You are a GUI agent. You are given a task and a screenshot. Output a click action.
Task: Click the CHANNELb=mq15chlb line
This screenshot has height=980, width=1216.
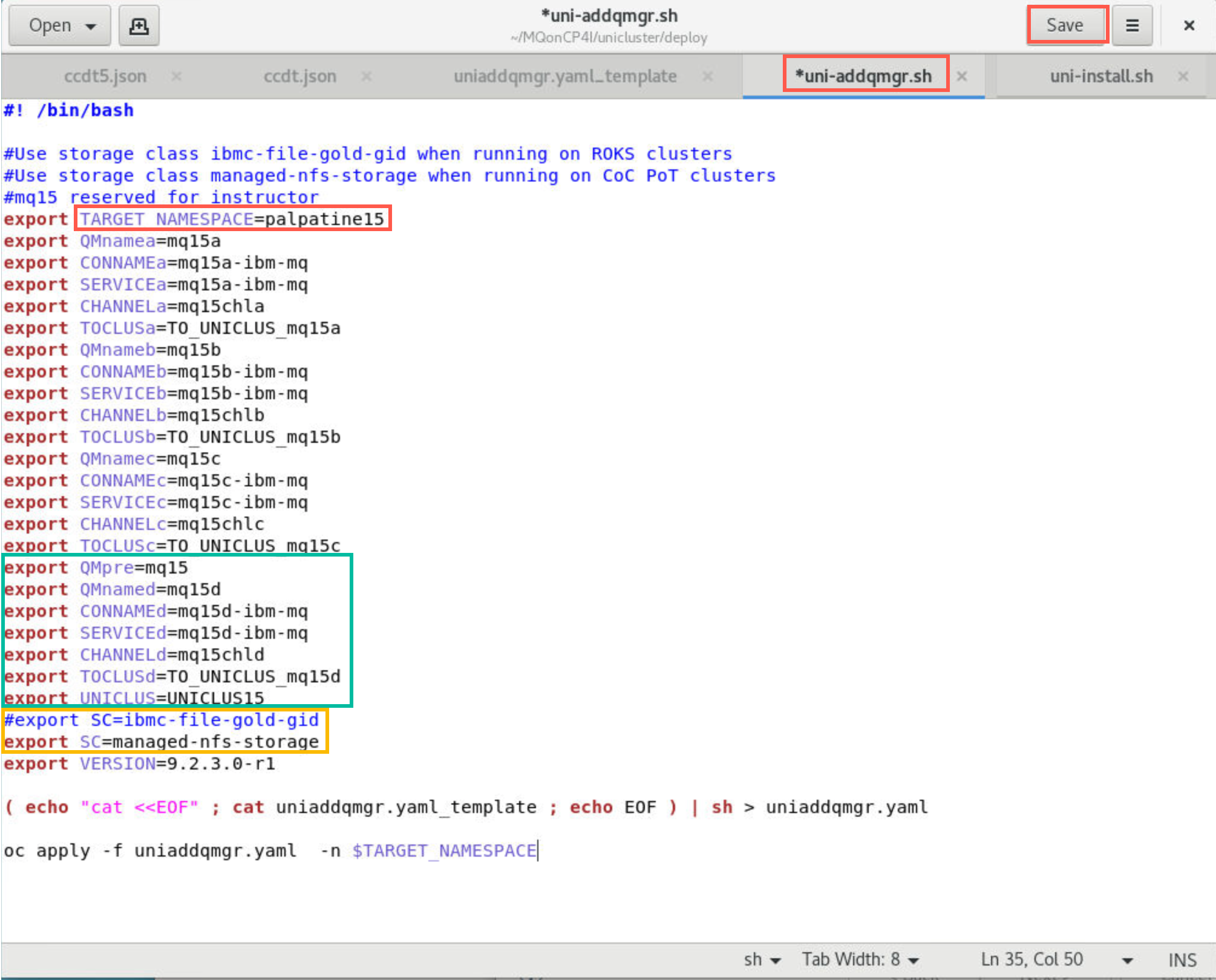pyautogui.click(x=134, y=415)
